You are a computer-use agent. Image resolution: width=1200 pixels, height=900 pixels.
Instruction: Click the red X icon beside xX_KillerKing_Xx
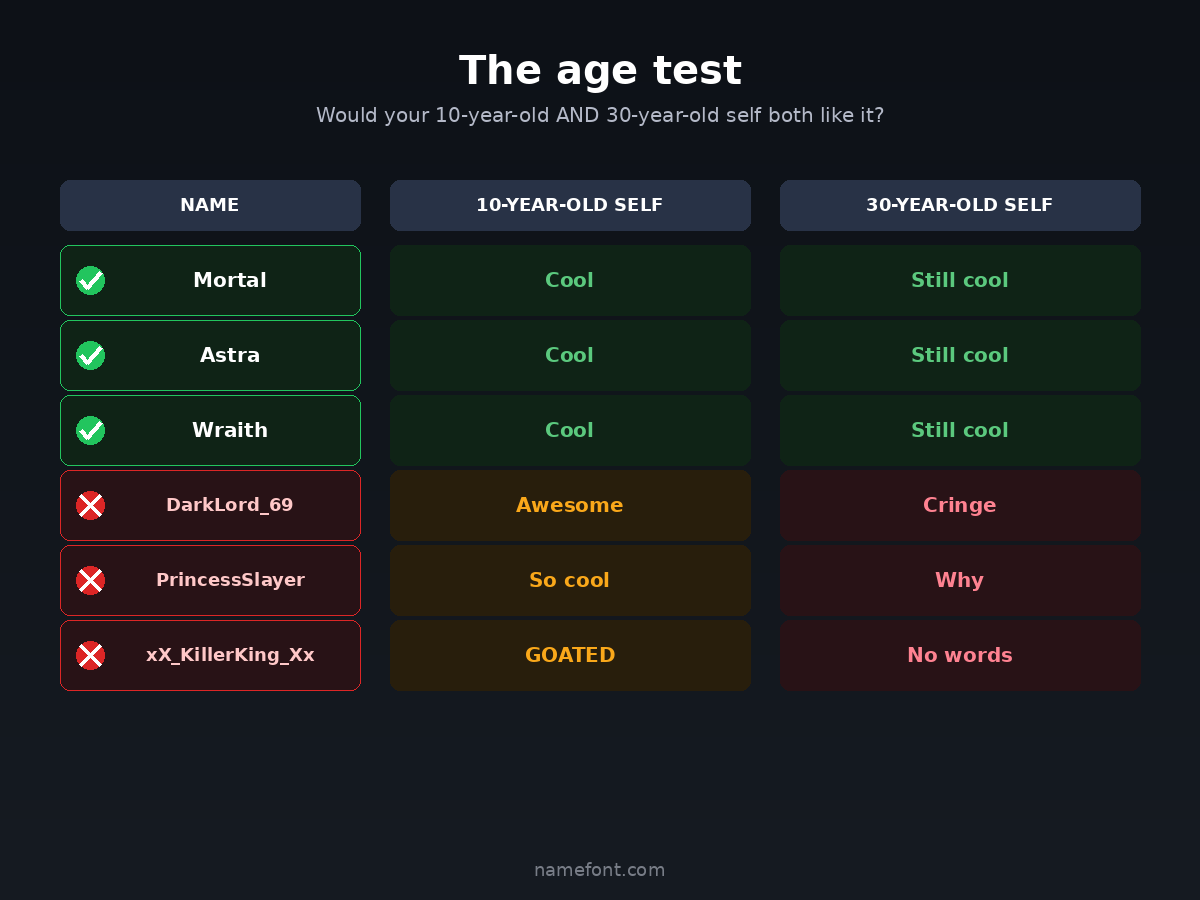click(x=90, y=656)
